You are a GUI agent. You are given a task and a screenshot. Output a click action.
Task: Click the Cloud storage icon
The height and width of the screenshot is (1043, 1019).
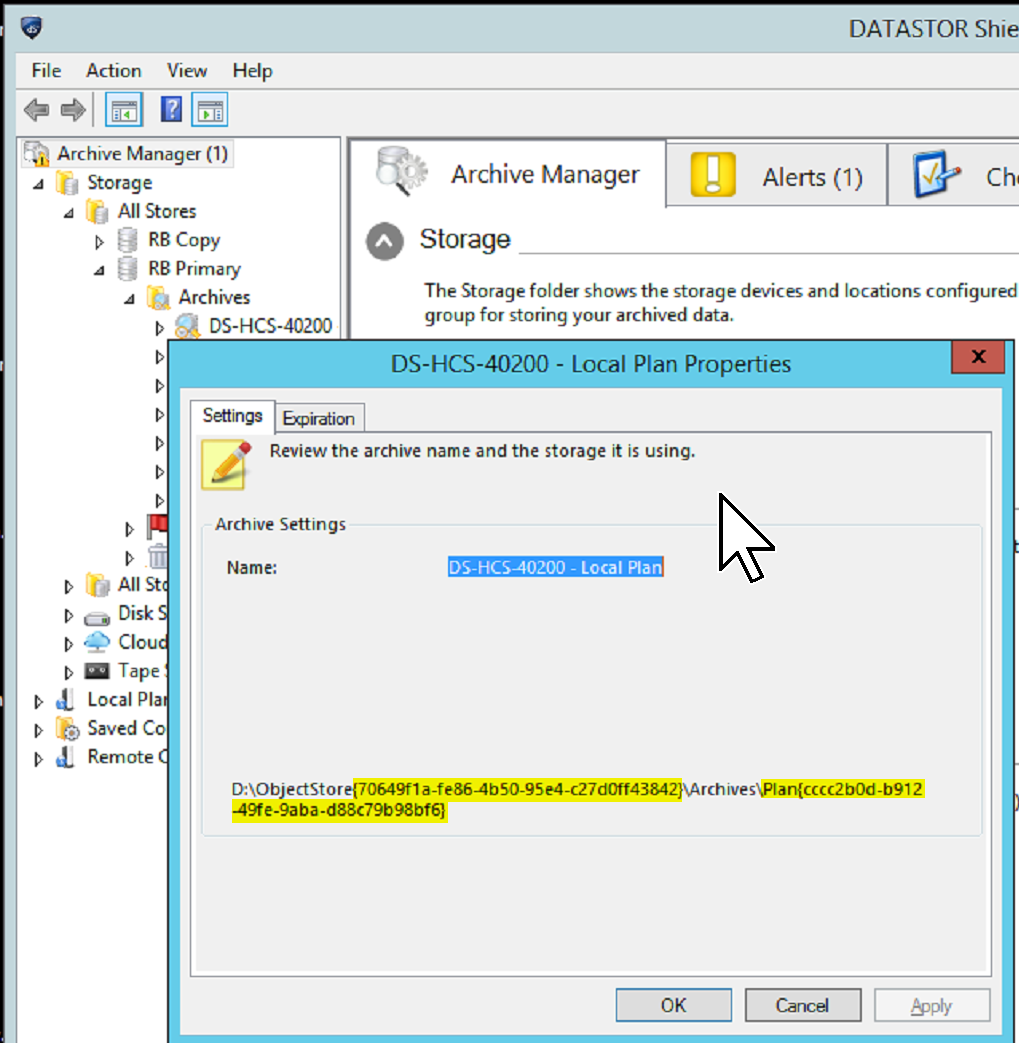coord(97,642)
